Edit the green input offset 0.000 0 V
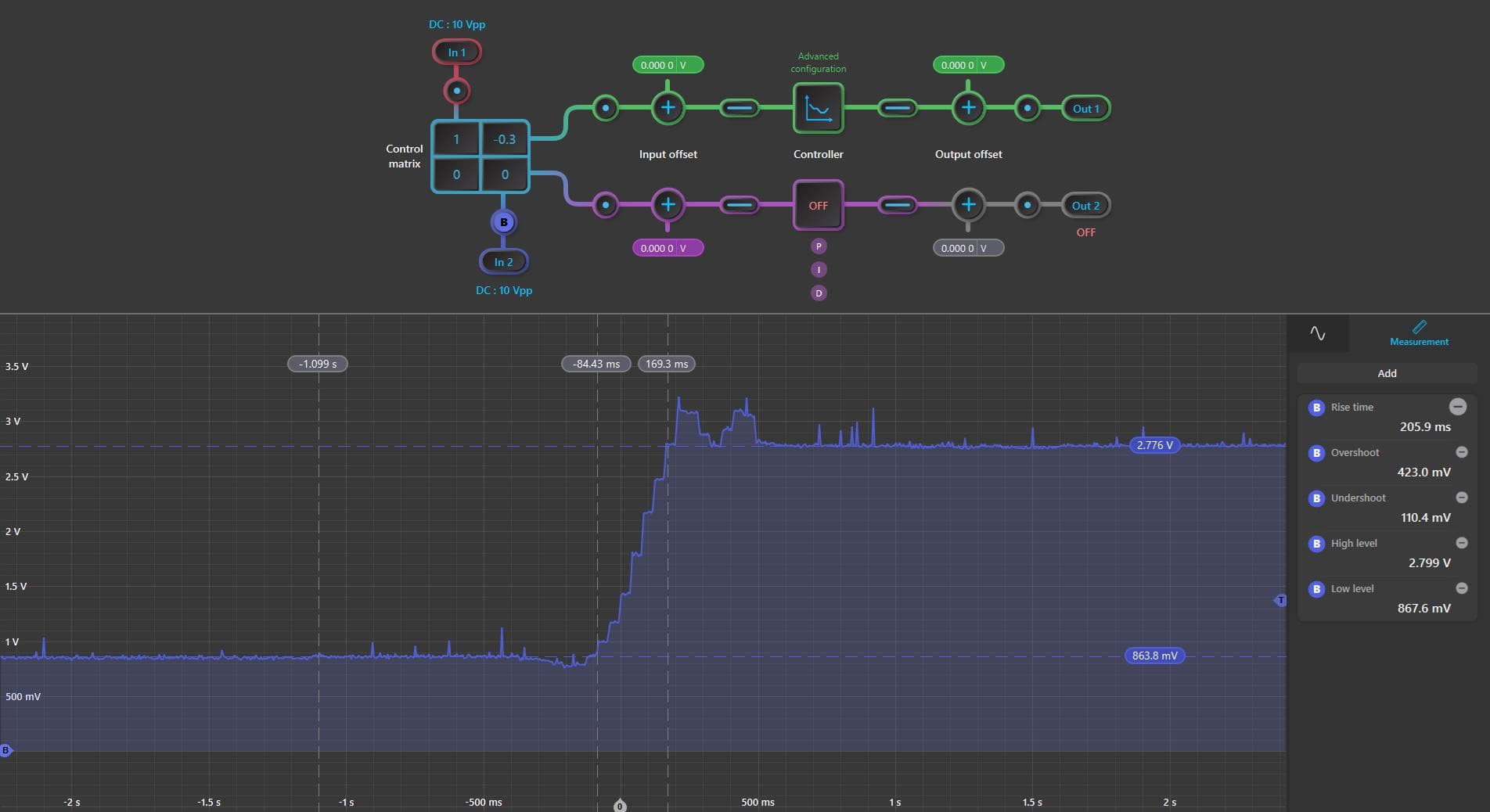This screenshot has height=812, width=1490. click(668, 65)
